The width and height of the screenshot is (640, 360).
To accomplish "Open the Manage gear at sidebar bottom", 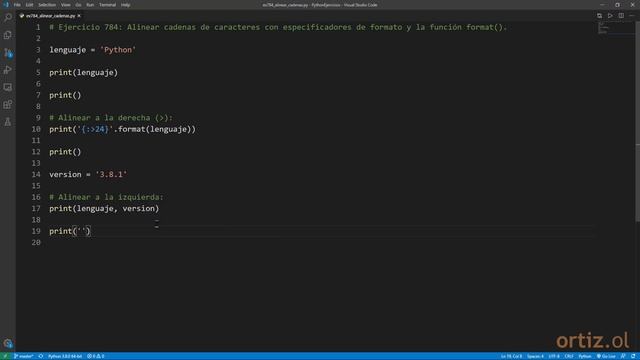I will [8, 343].
